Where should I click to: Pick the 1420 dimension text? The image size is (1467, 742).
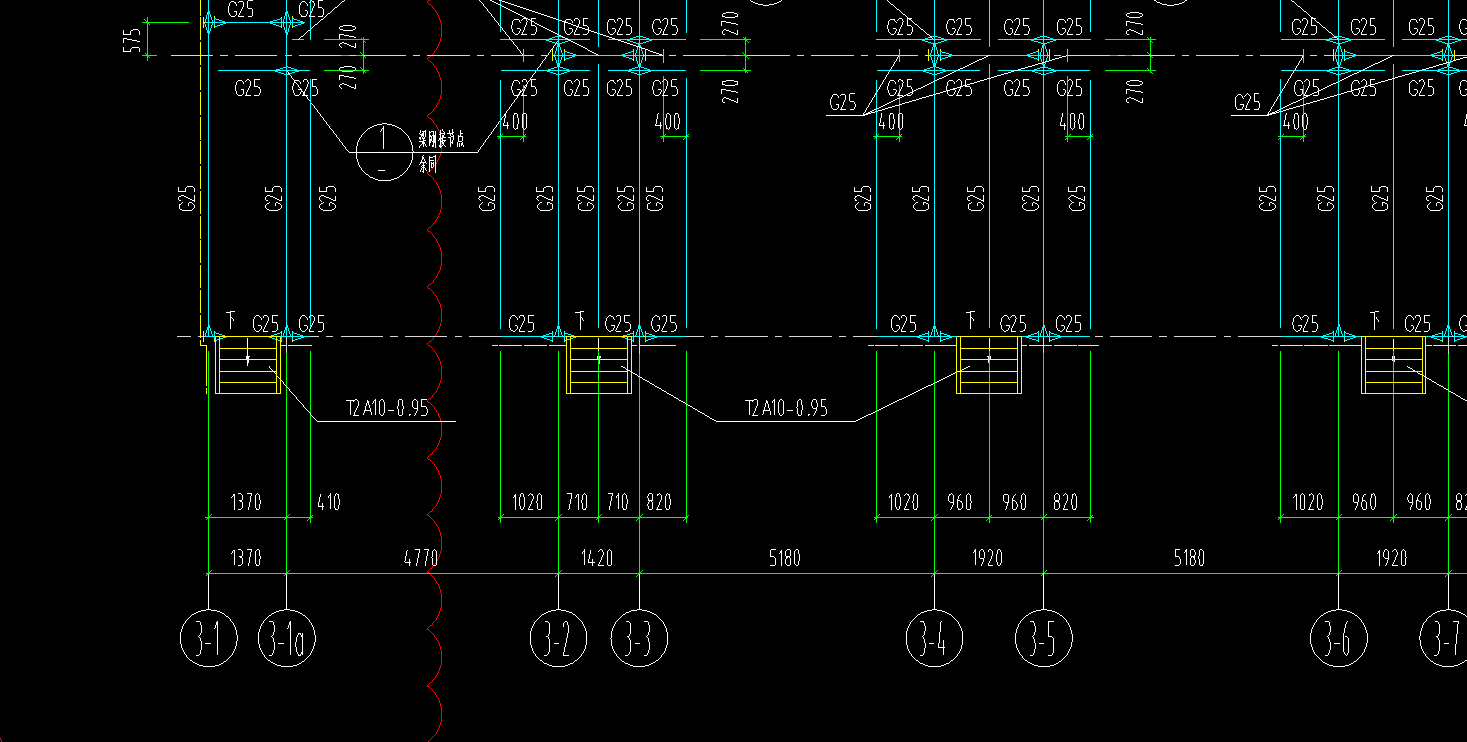point(598,558)
